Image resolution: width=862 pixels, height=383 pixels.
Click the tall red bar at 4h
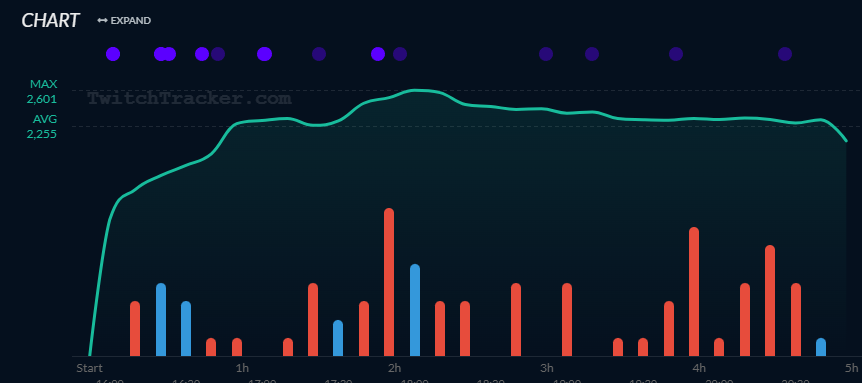694,292
